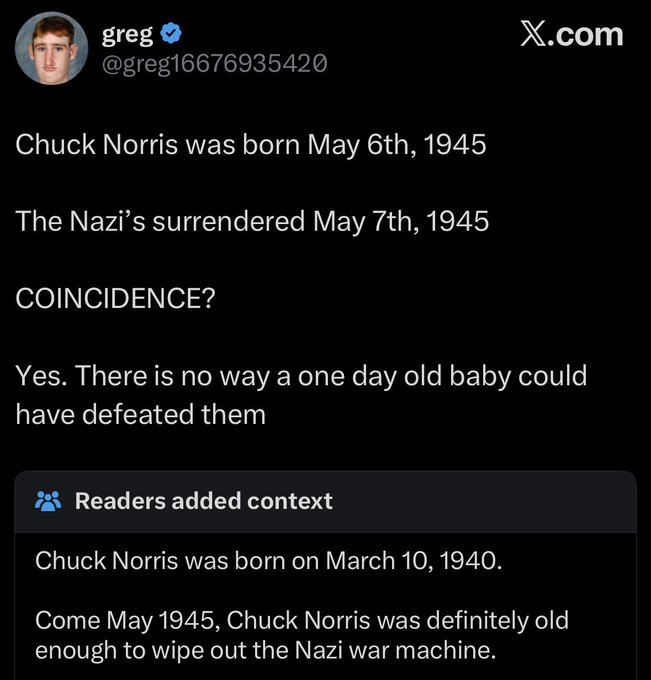Click "Chuck Norris was born on" in readers' note

(176, 561)
